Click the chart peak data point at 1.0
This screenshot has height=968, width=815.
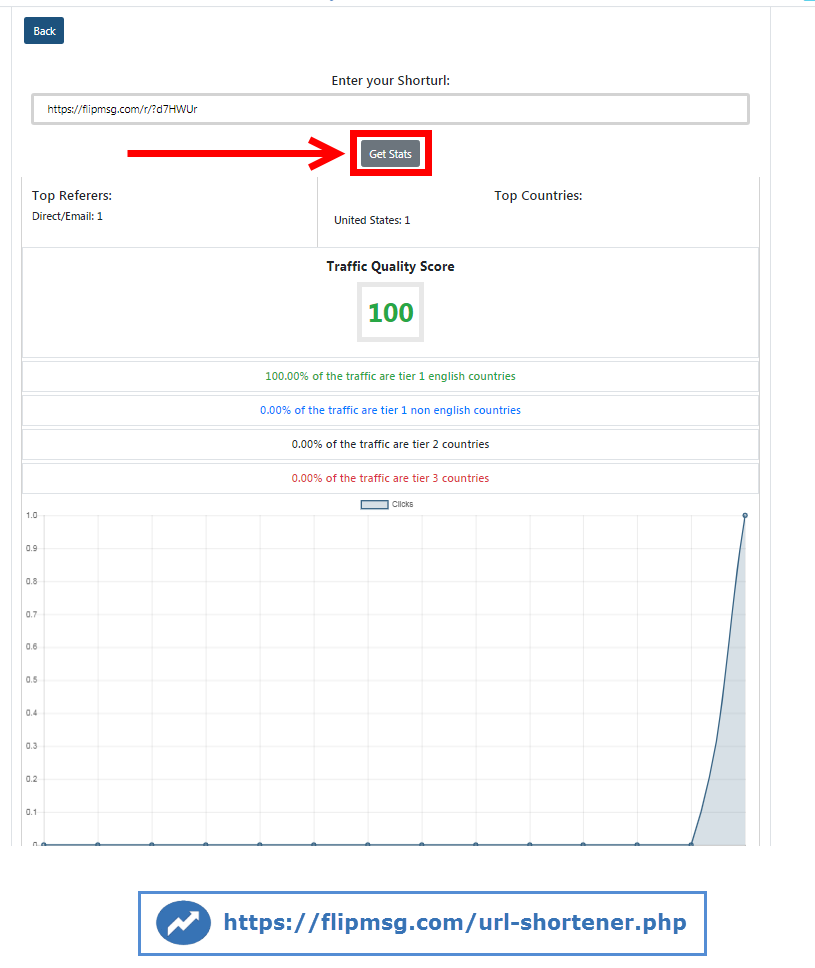(x=745, y=515)
